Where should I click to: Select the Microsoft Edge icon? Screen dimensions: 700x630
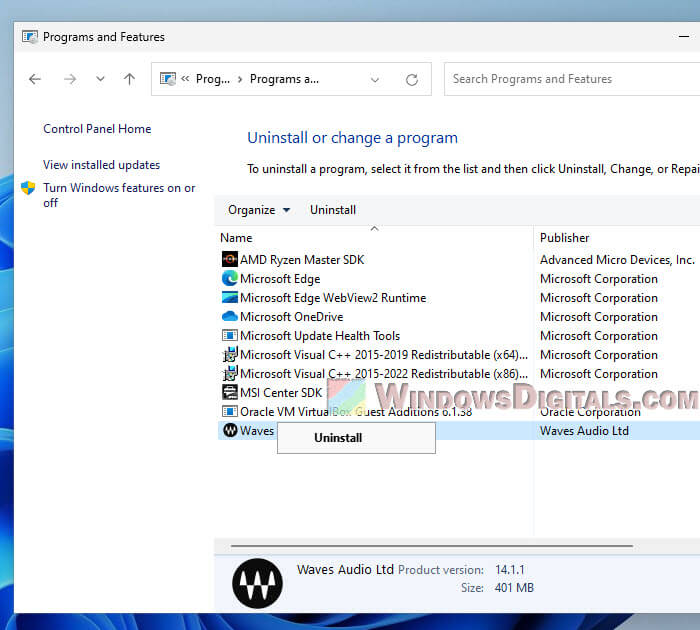tap(229, 279)
